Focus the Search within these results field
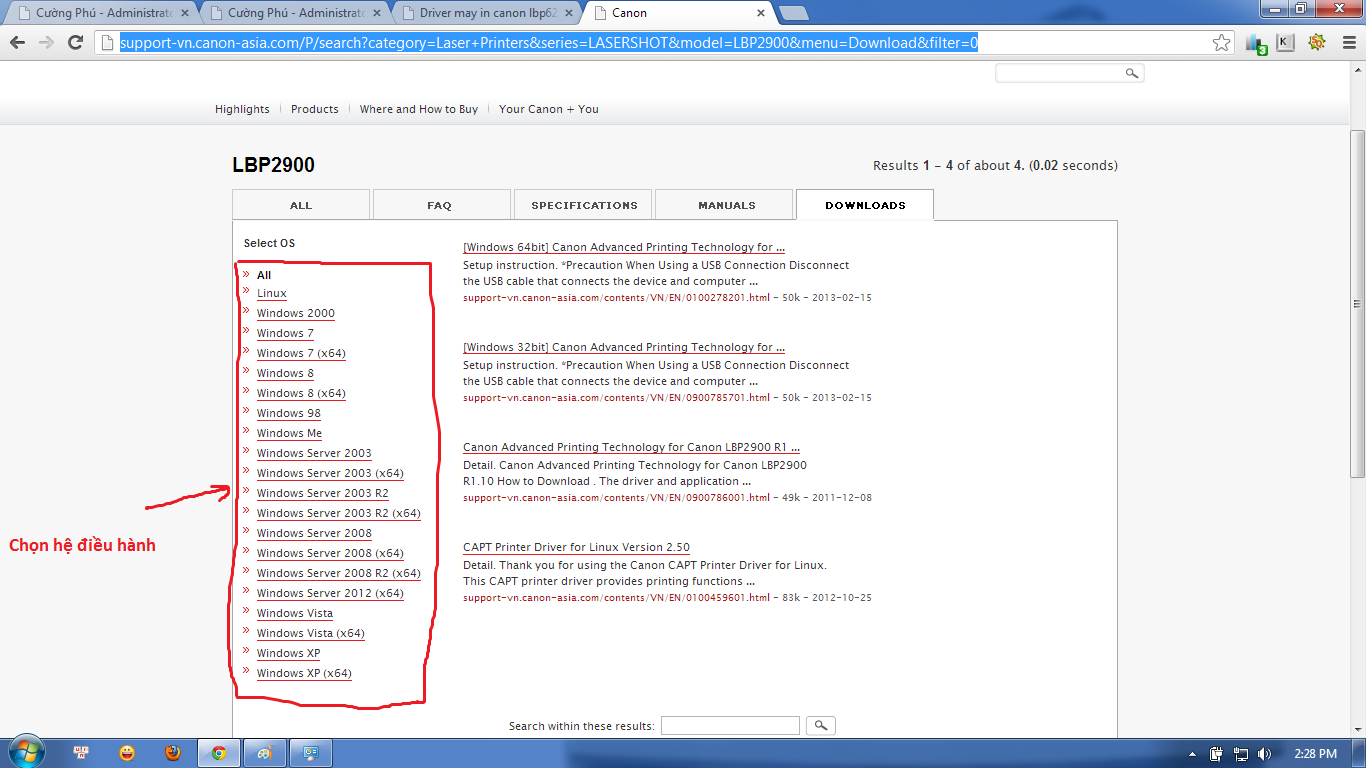The height and width of the screenshot is (768, 1366). click(x=730, y=726)
